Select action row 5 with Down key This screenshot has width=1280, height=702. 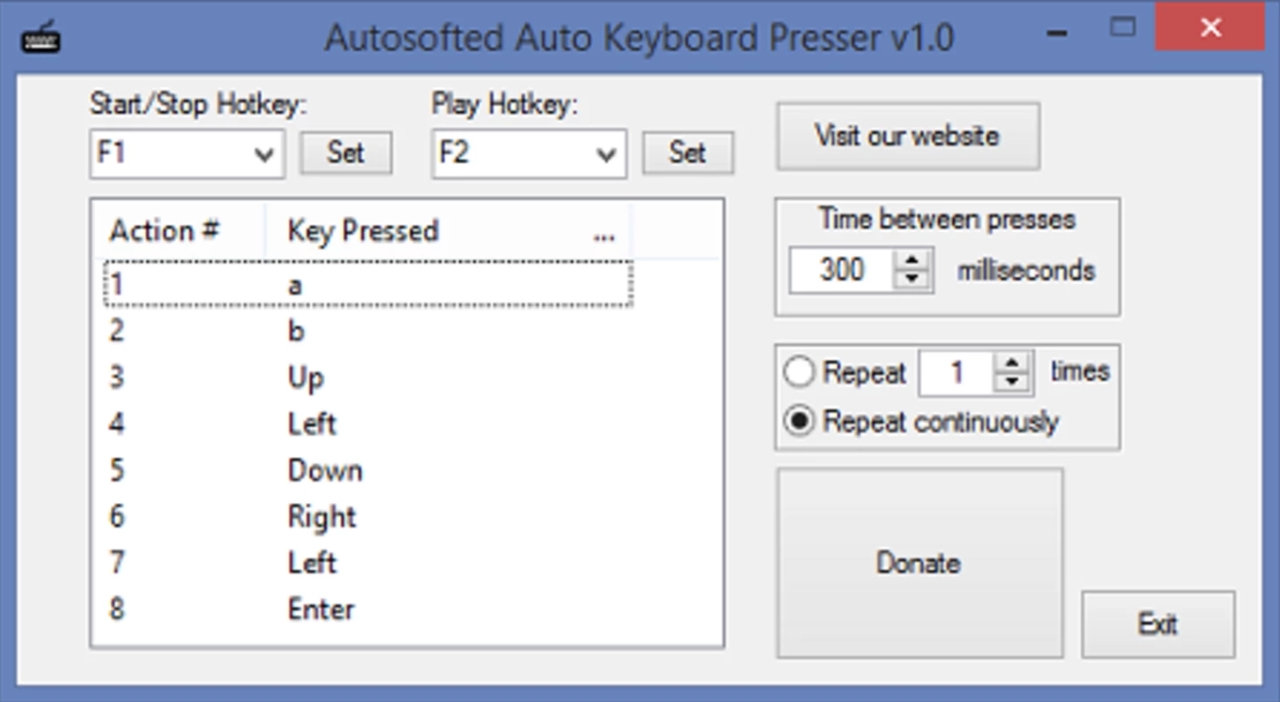pos(368,470)
